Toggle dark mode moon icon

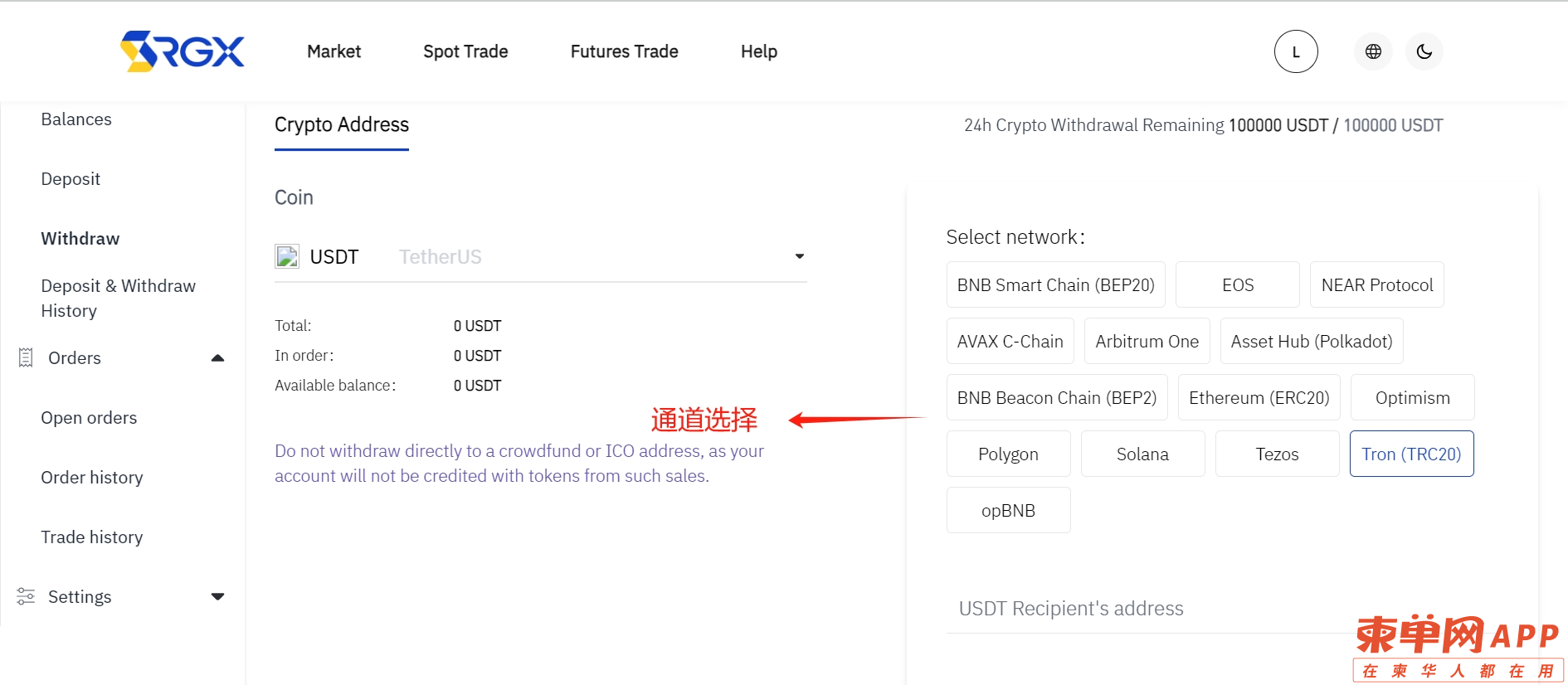pos(1424,51)
